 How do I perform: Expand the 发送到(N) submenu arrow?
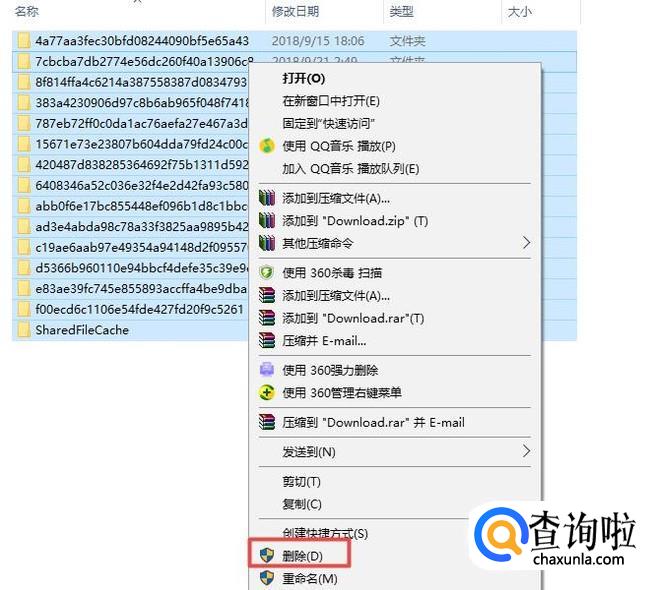click(526, 451)
